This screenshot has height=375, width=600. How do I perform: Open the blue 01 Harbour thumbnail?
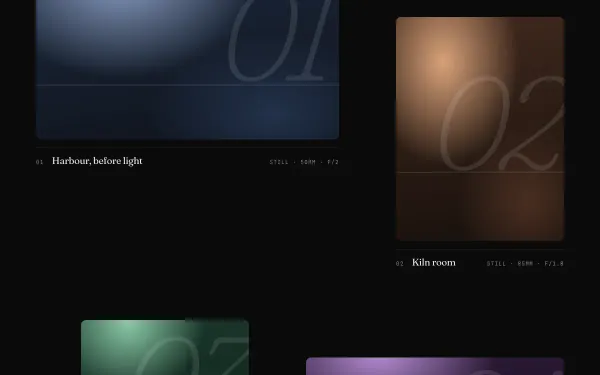coord(188,70)
